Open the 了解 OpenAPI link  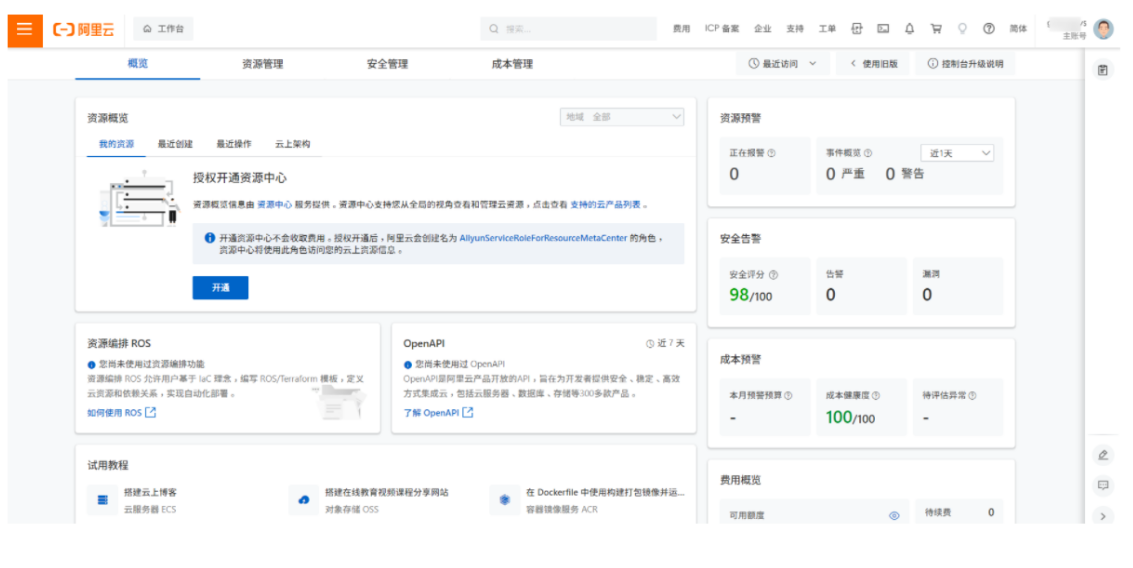[x=438, y=413]
